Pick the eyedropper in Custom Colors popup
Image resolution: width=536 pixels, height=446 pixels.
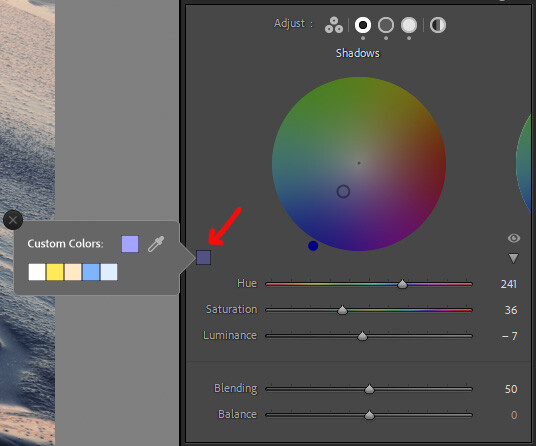(x=156, y=244)
